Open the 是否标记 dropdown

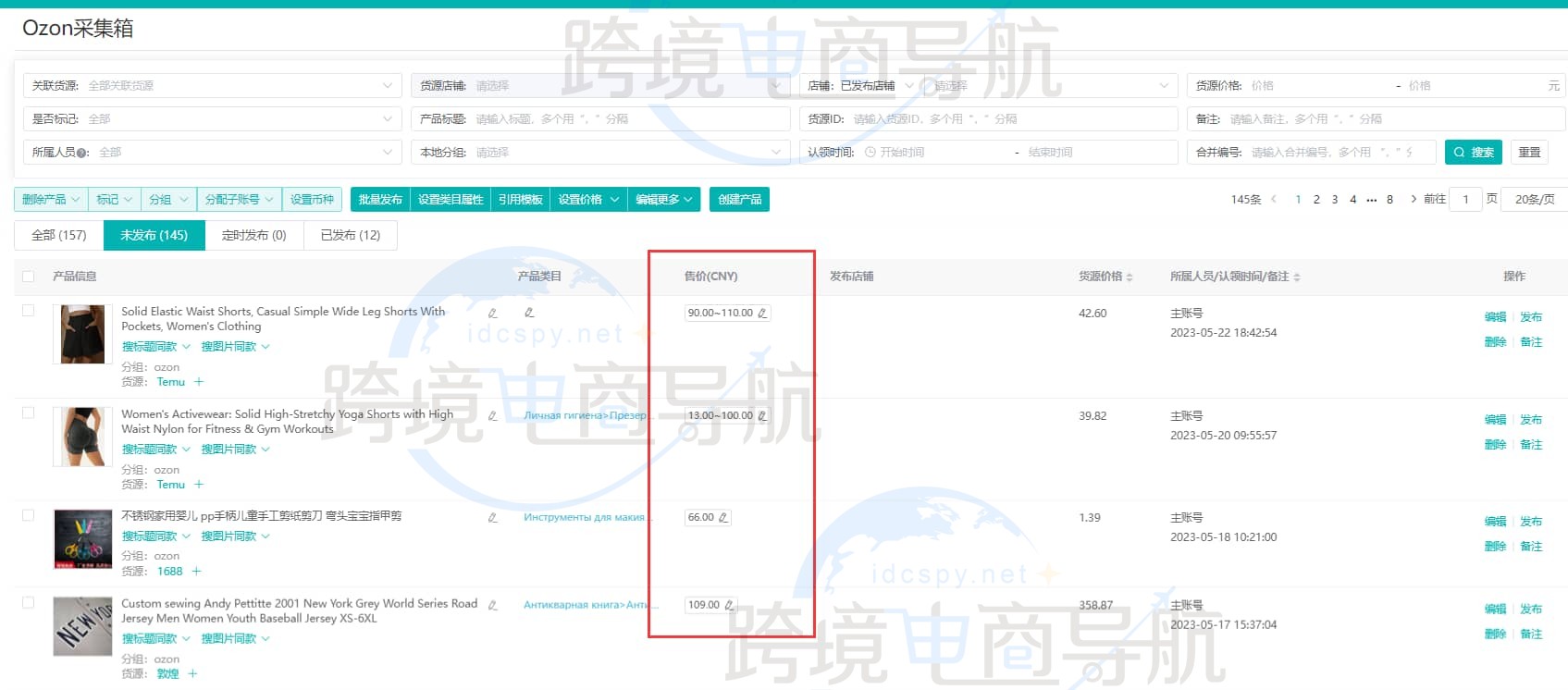pos(213,118)
